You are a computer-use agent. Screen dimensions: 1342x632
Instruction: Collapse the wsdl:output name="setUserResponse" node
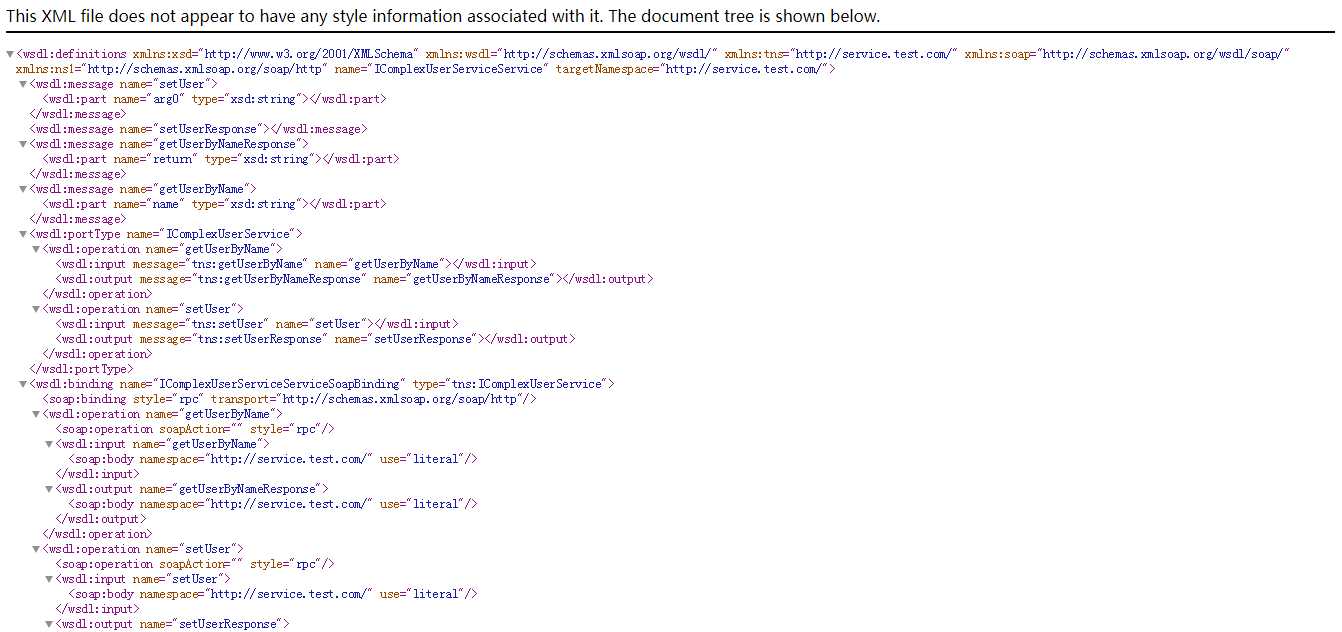point(49,624)
